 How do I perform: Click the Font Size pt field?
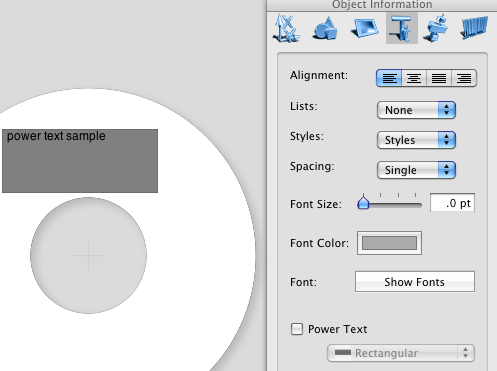coord(452,203)
